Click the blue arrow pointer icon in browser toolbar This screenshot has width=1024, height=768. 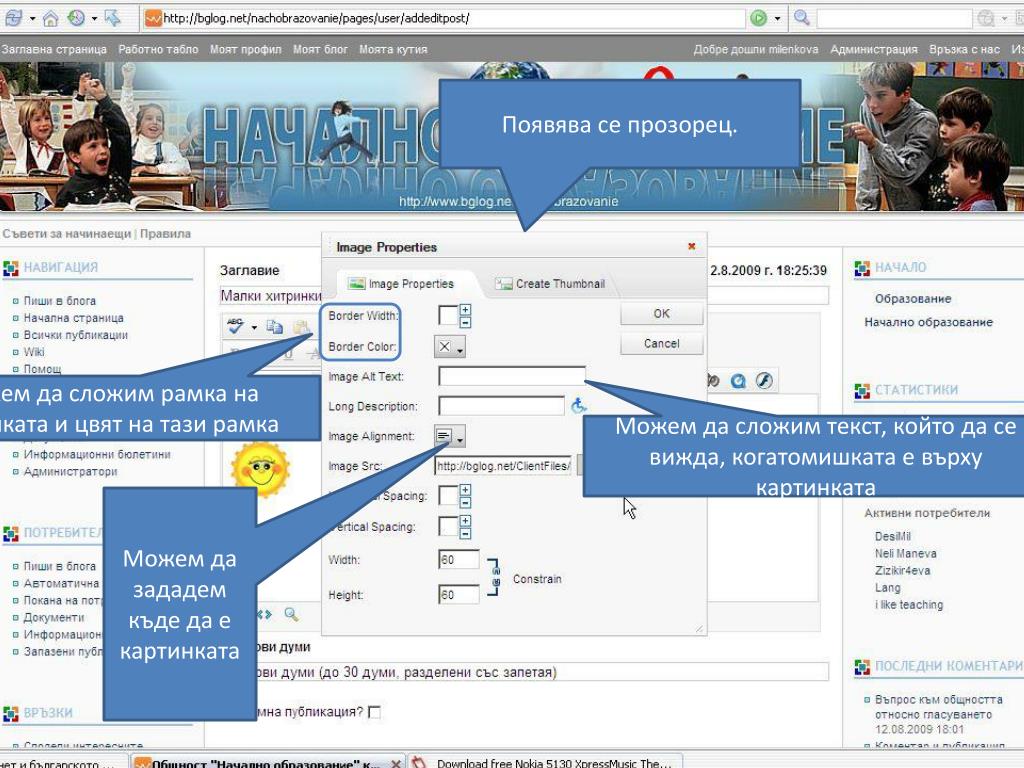pyautogui.click(x=113, y=18)
